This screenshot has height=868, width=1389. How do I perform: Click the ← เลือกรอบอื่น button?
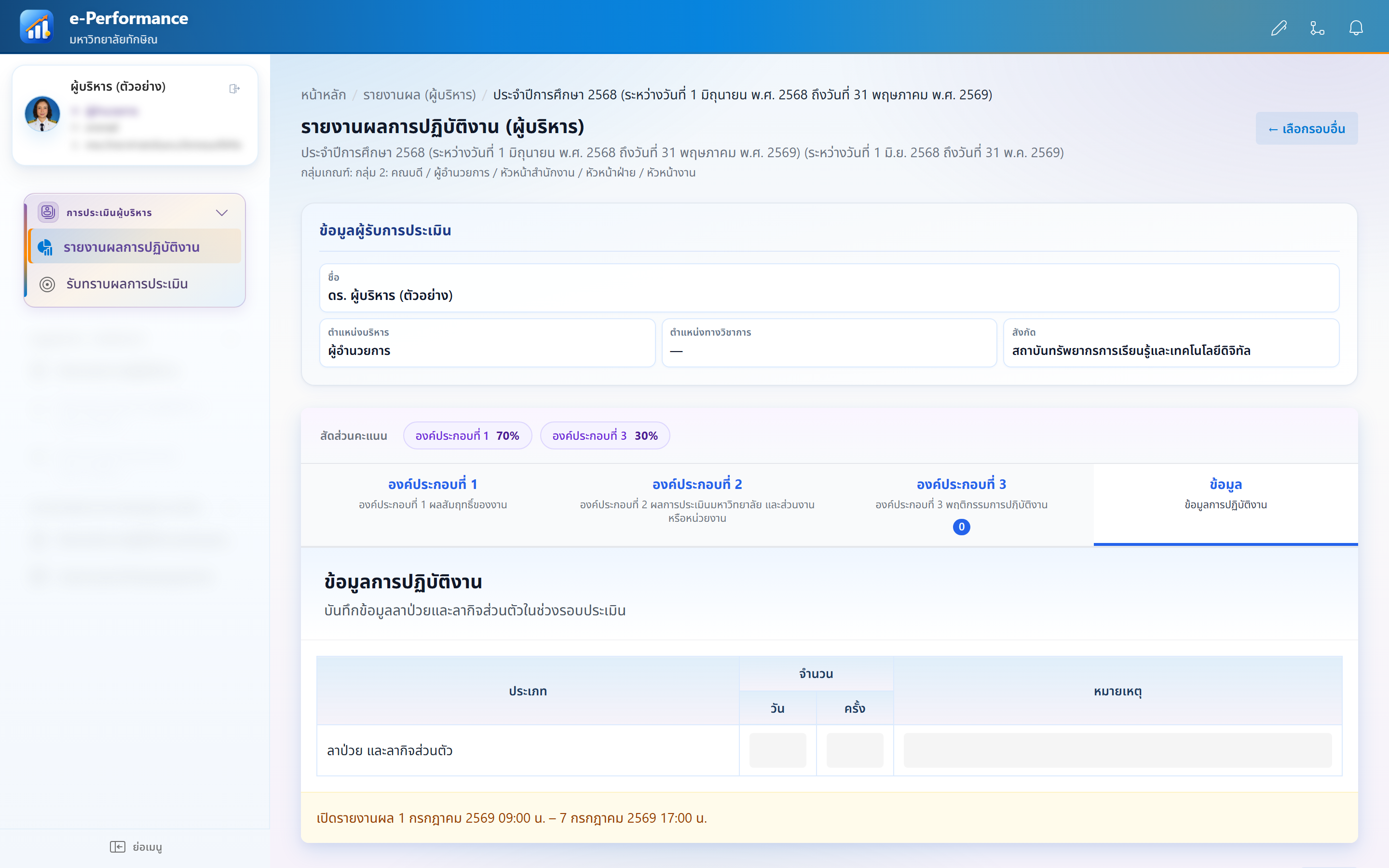click(1307, 129)
